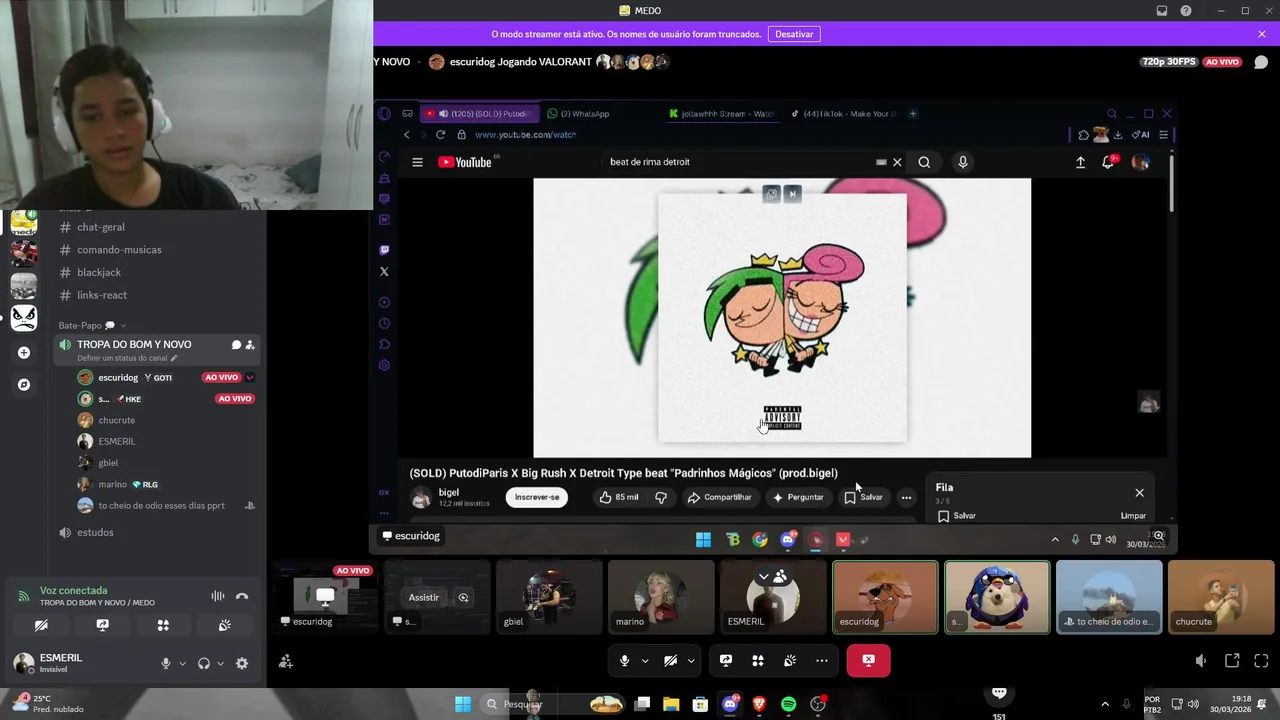This screenshot has height=720, width=1280.
Task: Open Spotify from Windows taskbar
Action: (x=788, y=704)
